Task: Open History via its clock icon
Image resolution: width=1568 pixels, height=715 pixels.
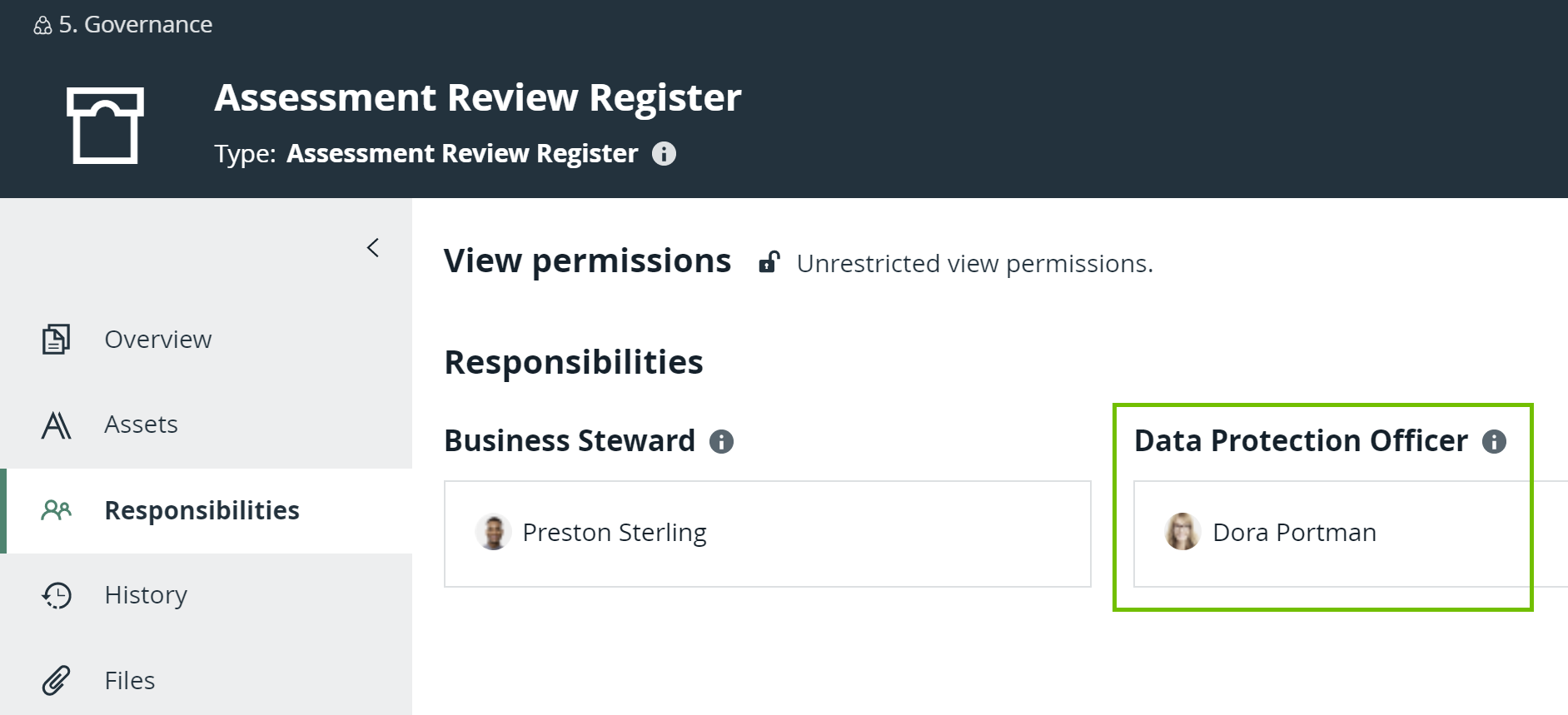Action: click(55, 595)
